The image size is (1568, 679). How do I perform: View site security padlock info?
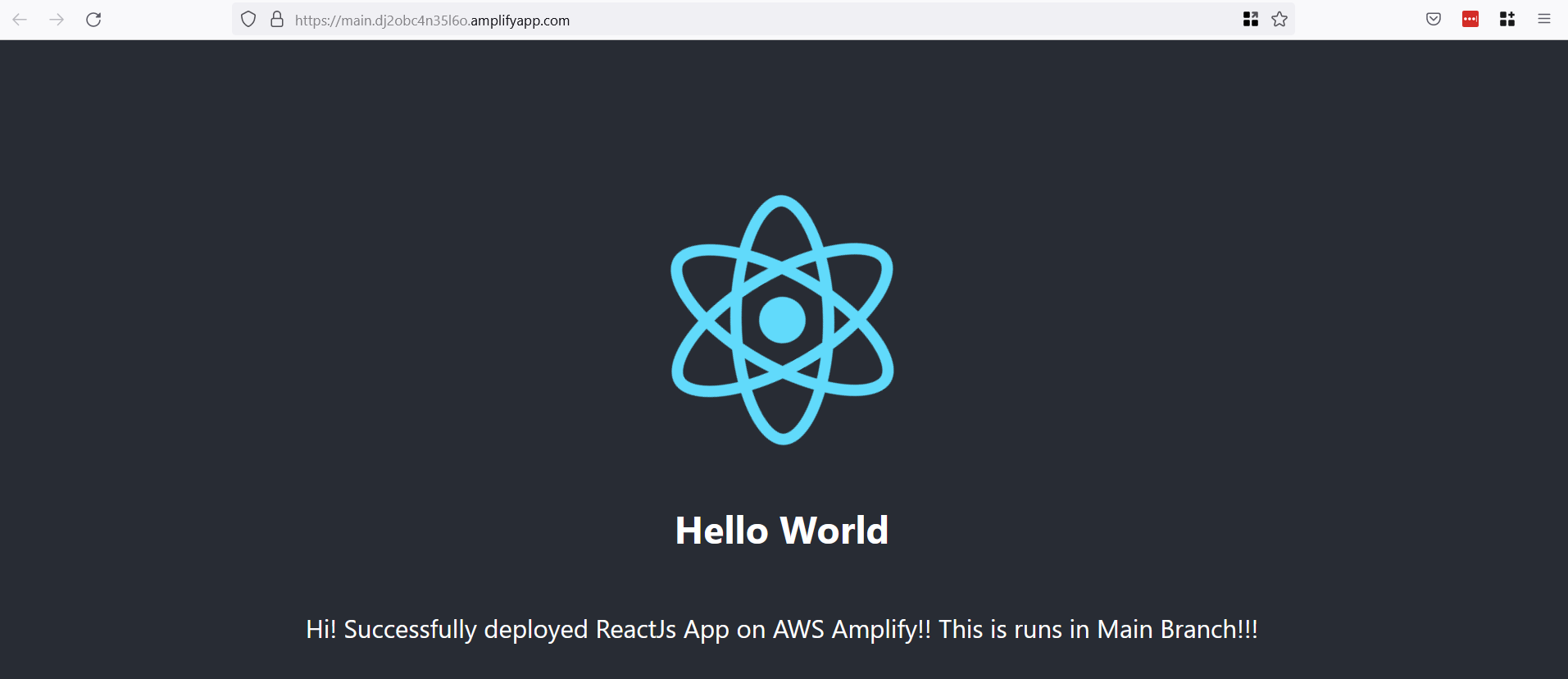tap(277, 20)
